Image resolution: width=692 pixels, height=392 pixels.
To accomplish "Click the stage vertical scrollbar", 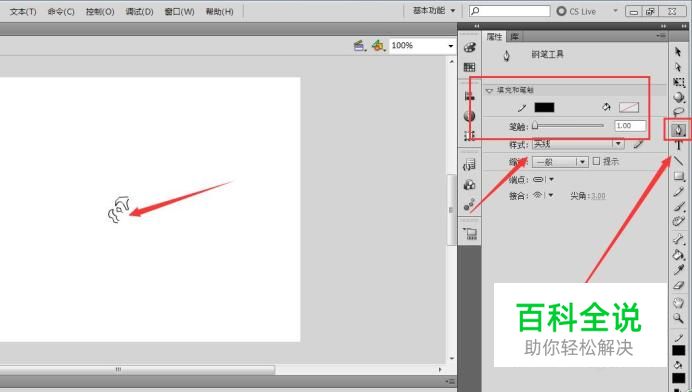I will tap(451, 210).
